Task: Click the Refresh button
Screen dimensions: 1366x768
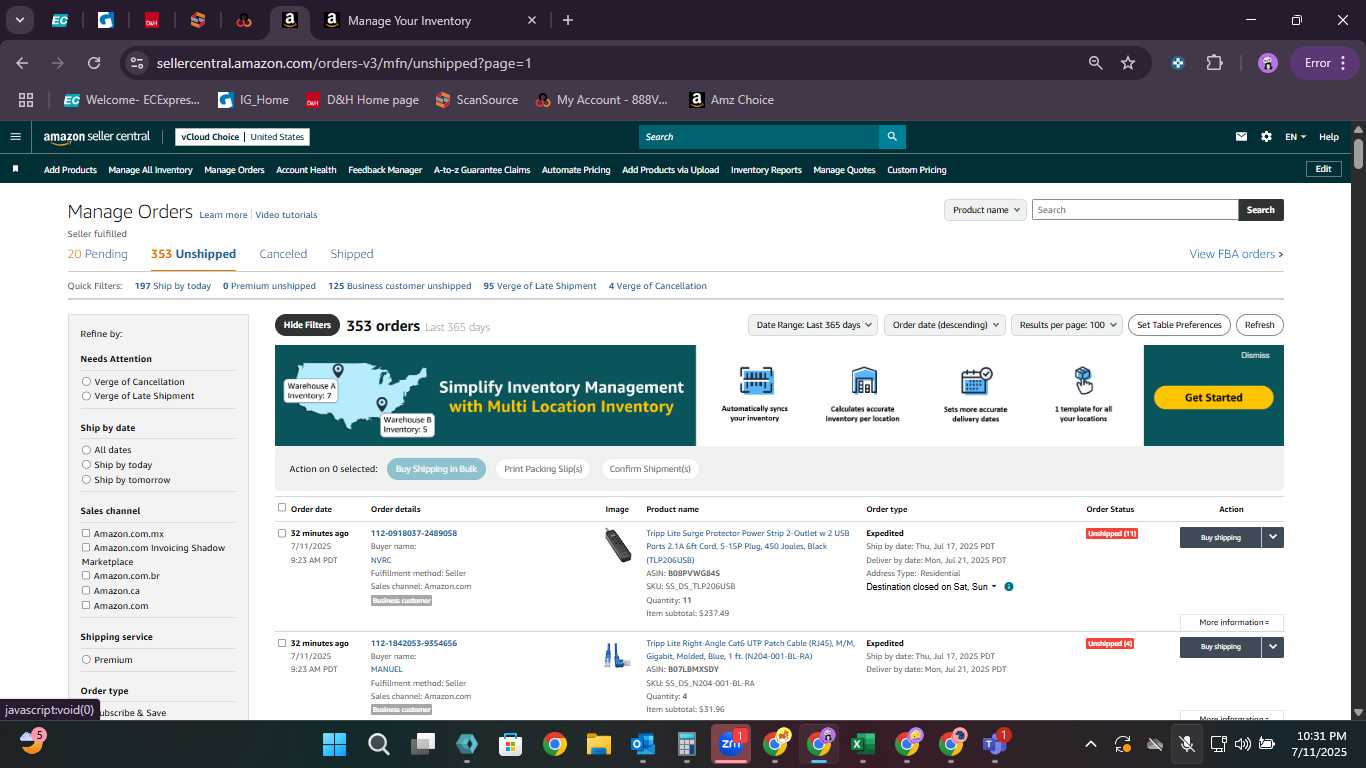Action: [x=1259, y=325]
